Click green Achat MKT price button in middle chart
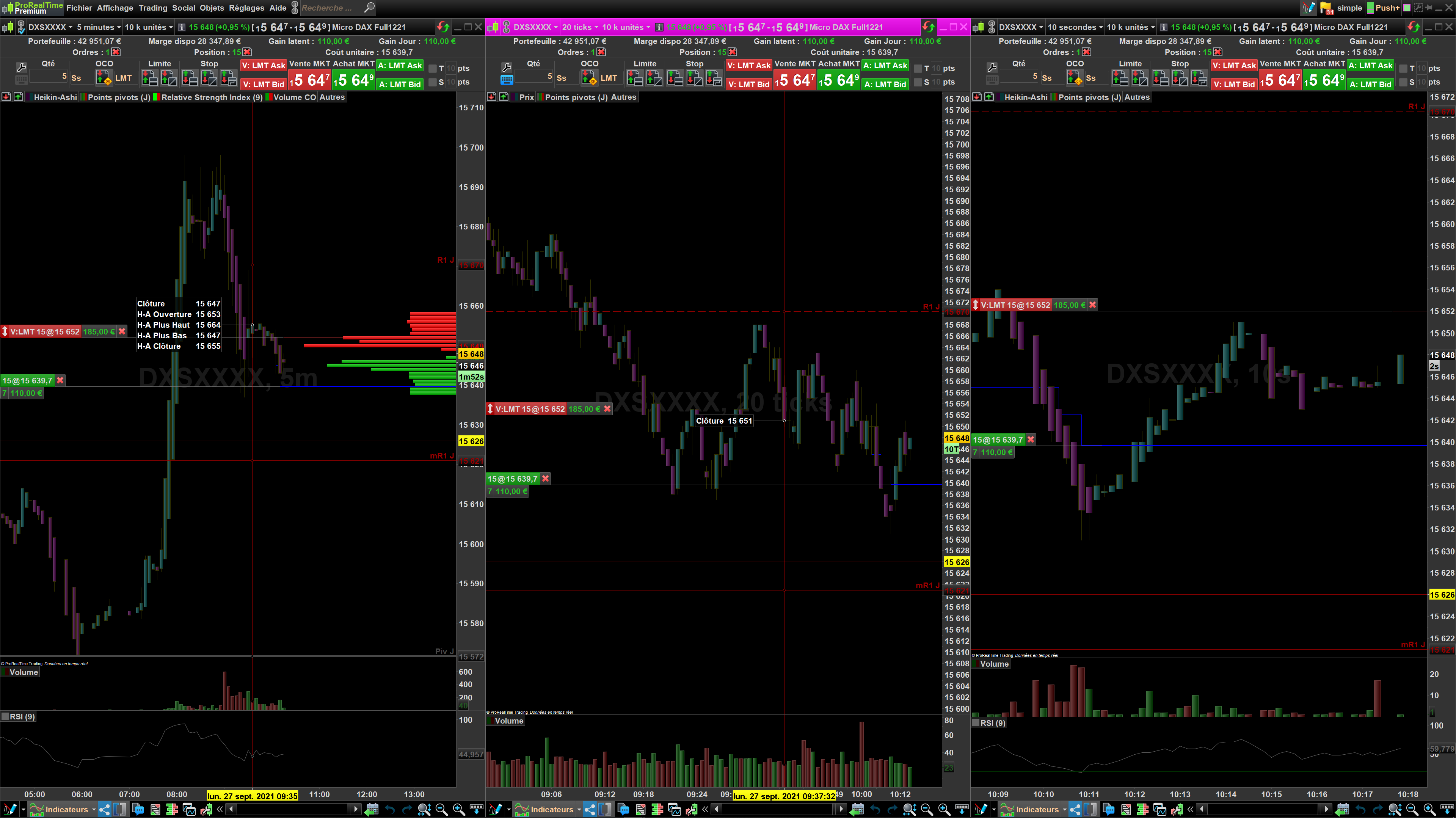 (x=839, y=80)
